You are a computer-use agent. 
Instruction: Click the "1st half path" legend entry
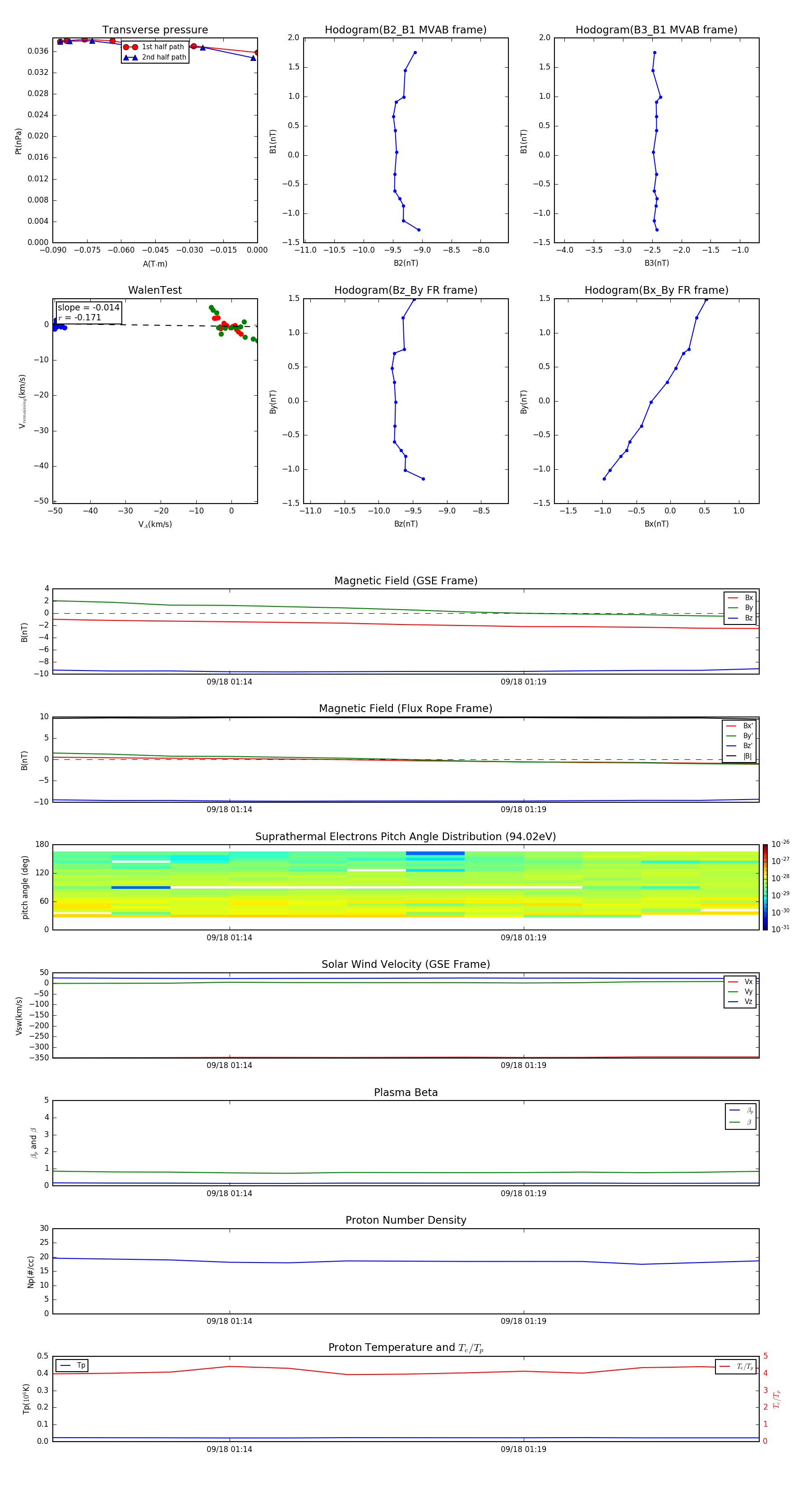(154, 47)
